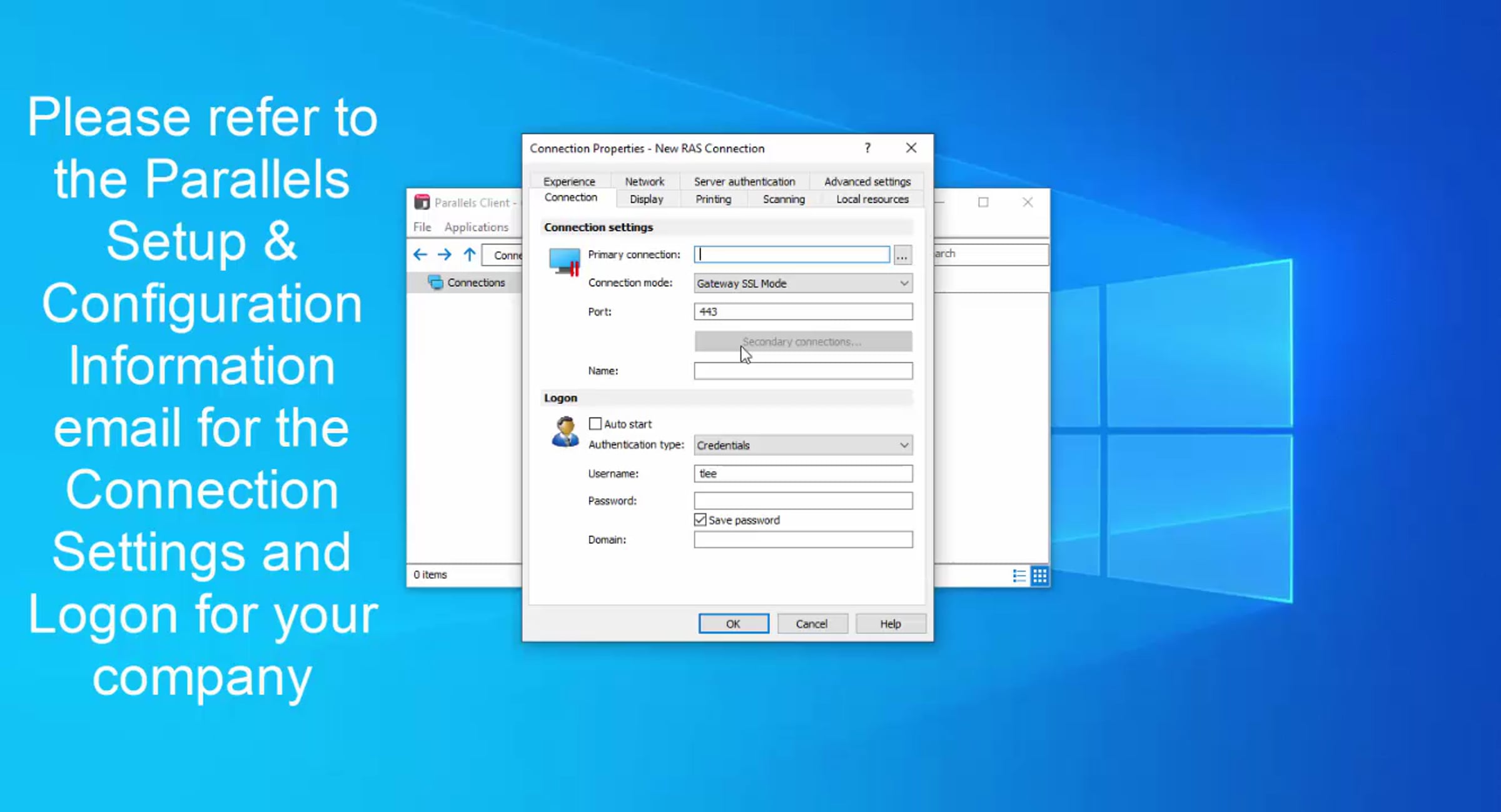Switch to grid view in Parallels Client

click(x=1040, y=576)
